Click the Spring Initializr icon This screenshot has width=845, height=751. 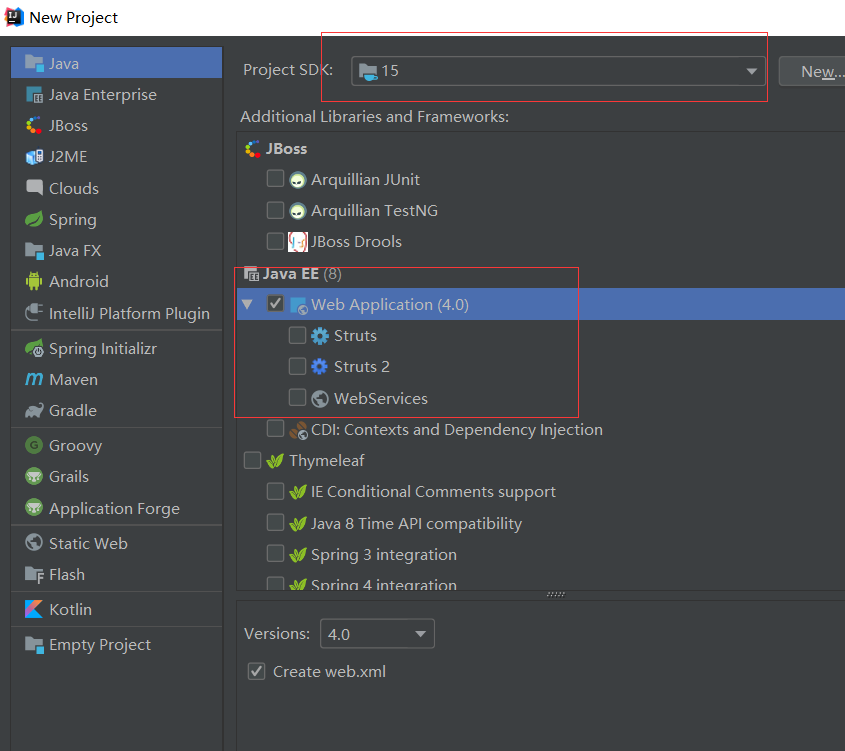[34, 349]
